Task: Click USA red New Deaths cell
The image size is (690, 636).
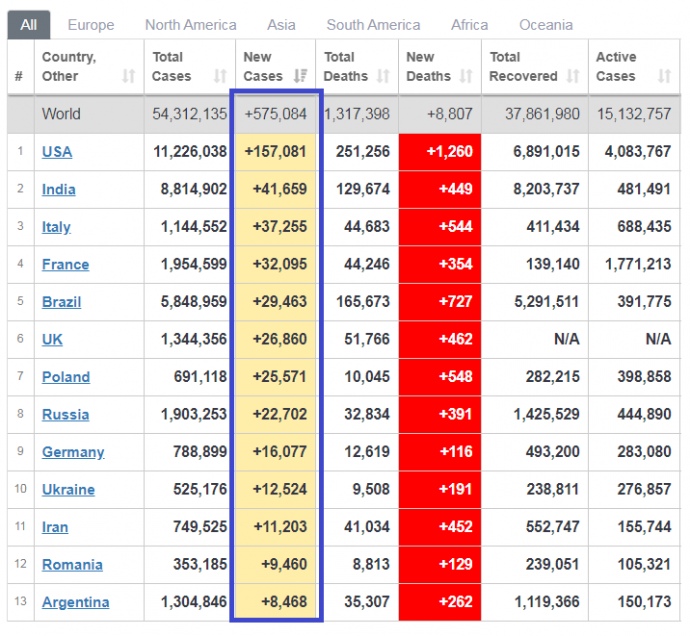Action: coord(439,152)
